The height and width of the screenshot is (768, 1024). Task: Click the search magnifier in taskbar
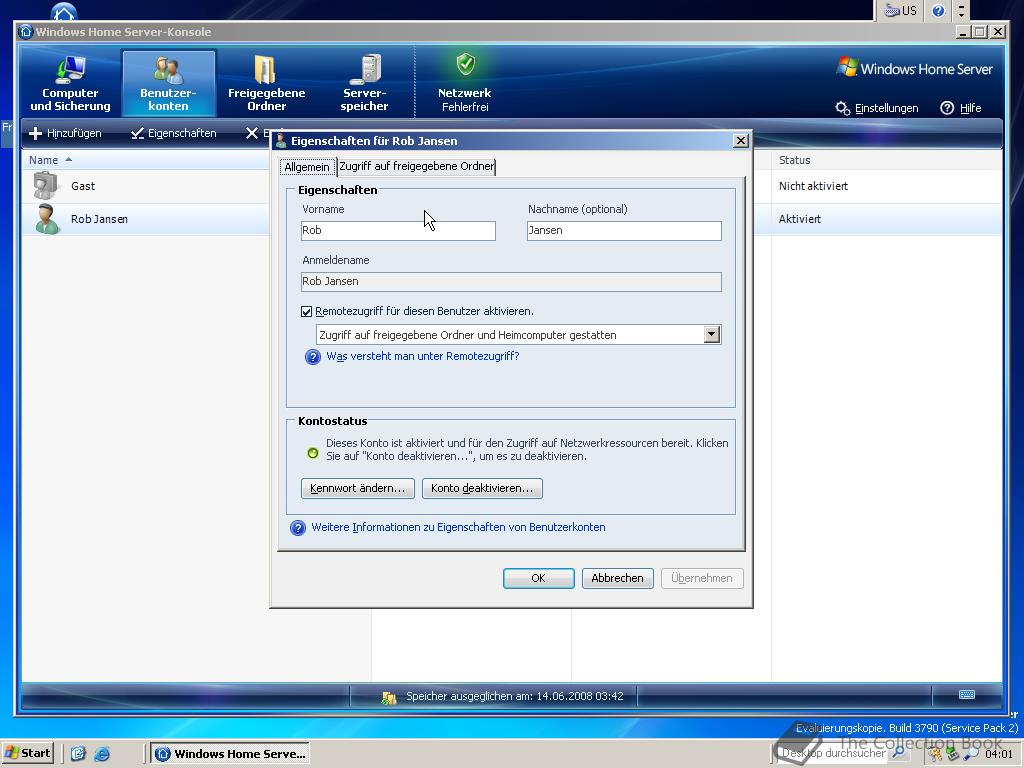tap(899, 753)
